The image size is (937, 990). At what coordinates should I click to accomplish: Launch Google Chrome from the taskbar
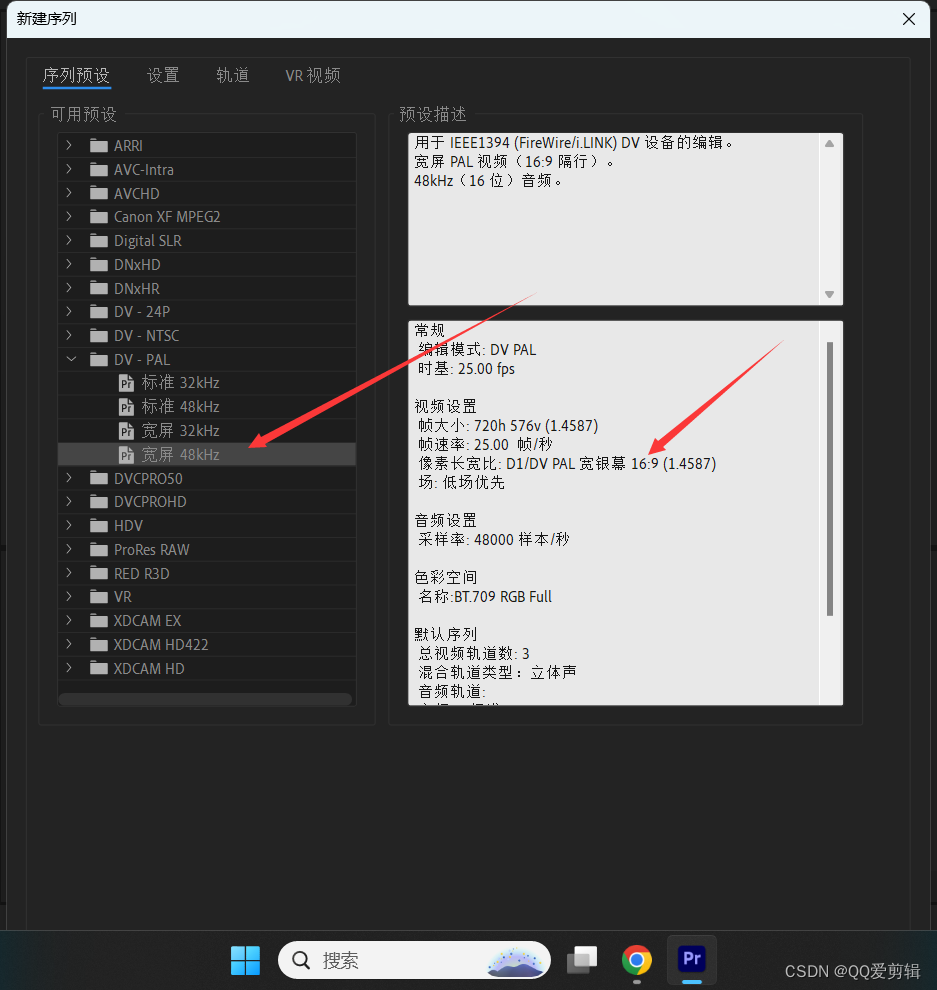[x=636, y=960]
